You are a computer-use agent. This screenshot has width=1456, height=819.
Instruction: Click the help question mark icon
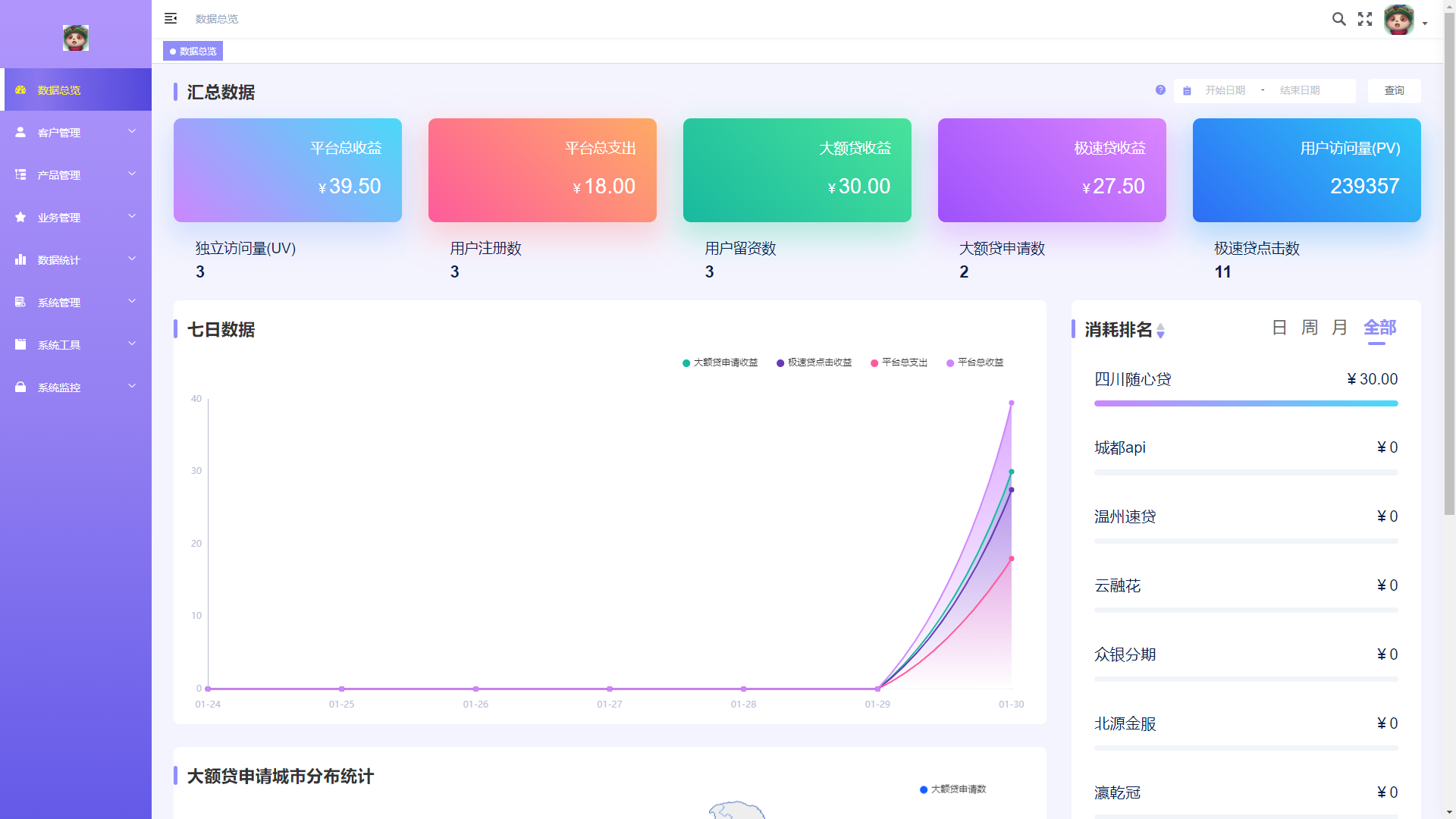point(1160,89)
